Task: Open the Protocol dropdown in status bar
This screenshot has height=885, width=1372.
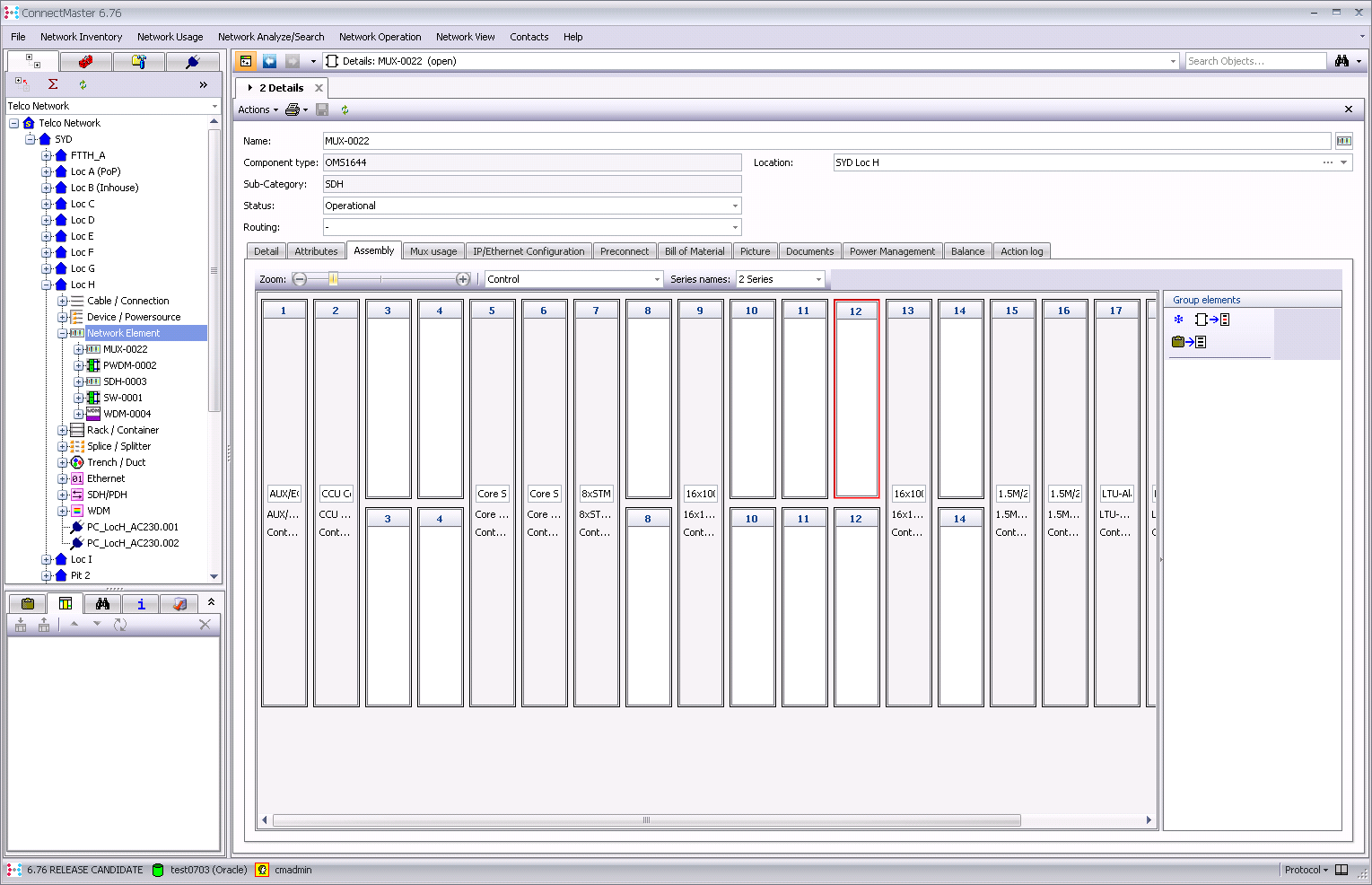Action: point(1306,870)
